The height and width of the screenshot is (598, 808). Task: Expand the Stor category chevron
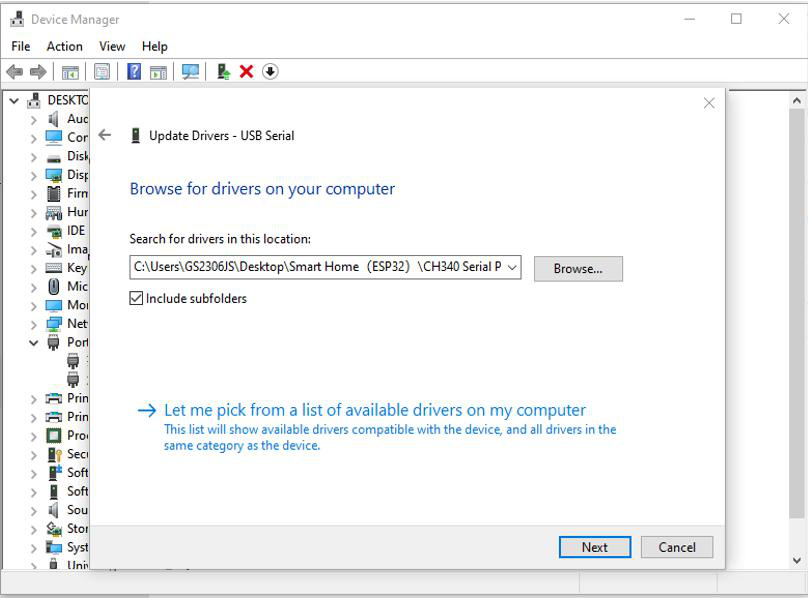coord(33,529)
